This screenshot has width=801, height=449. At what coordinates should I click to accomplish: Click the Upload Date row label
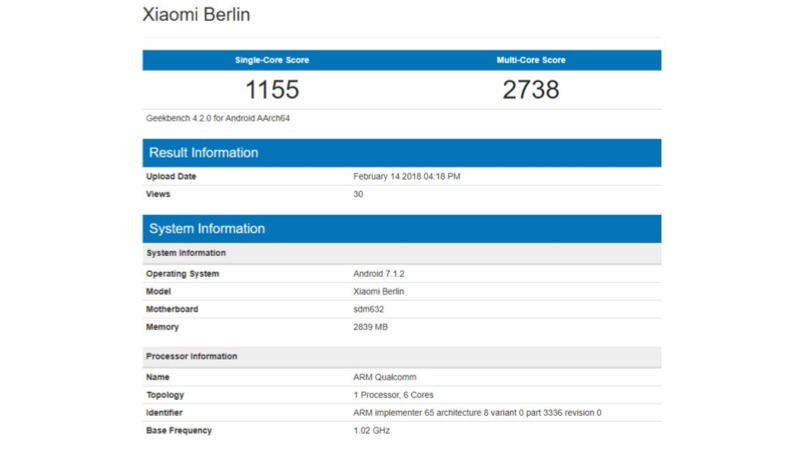(171, 177)
